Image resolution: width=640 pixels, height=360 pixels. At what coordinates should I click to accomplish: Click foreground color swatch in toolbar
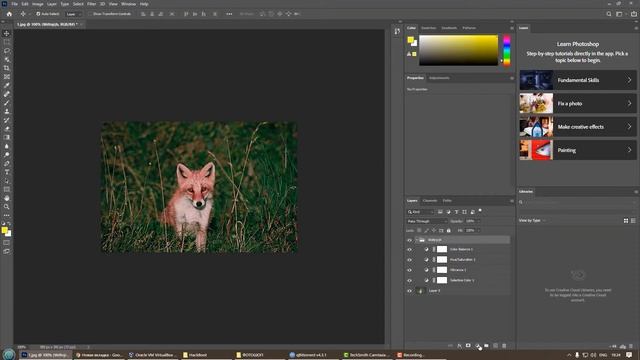point(4,230)
